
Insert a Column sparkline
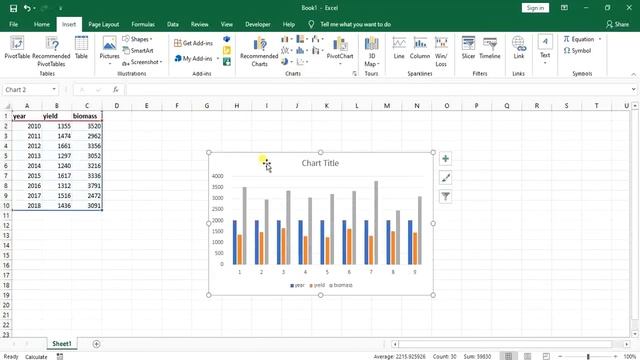click(420, 47)
